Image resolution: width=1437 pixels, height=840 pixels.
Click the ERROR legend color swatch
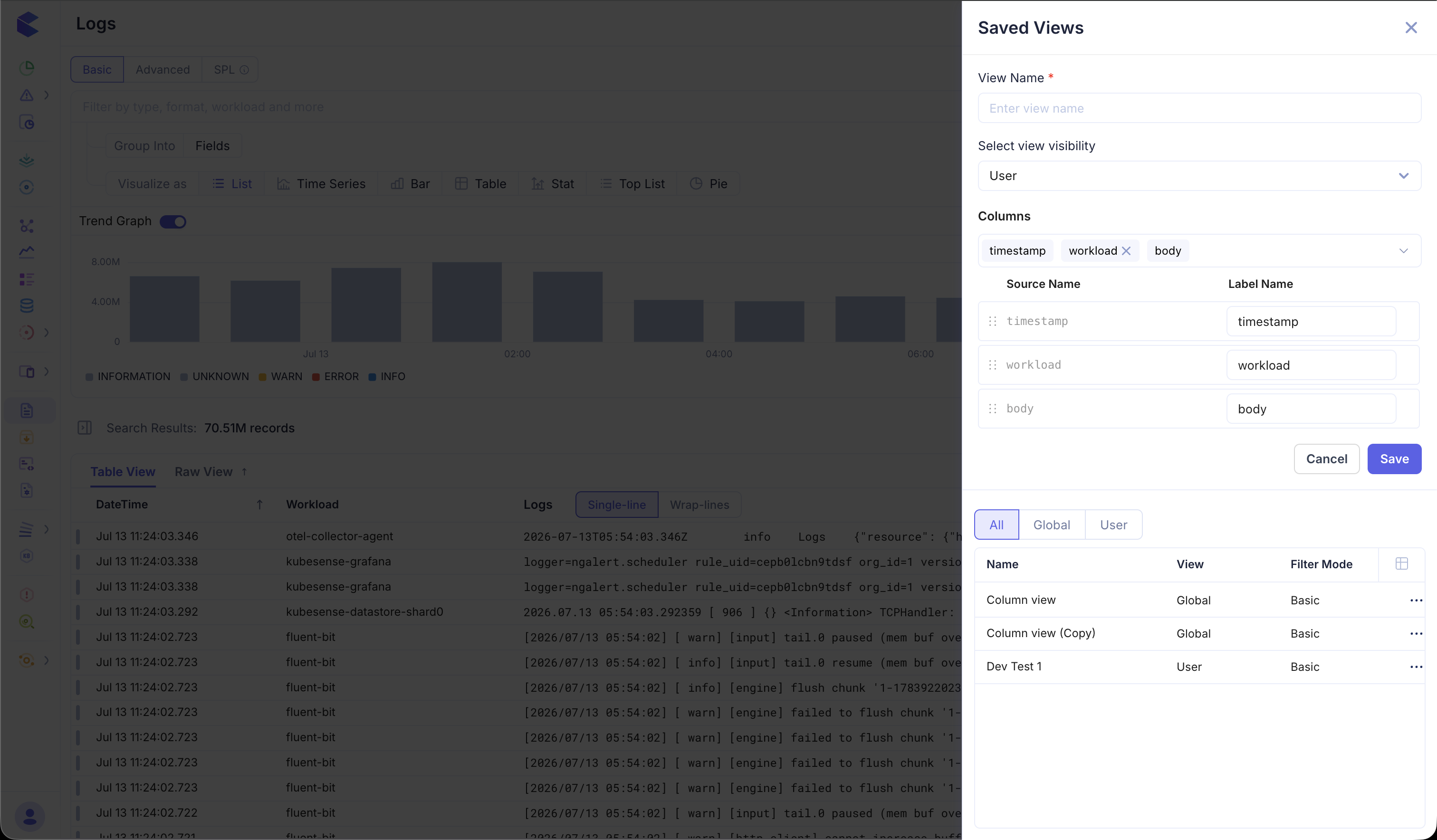click(x=316, y=377)
